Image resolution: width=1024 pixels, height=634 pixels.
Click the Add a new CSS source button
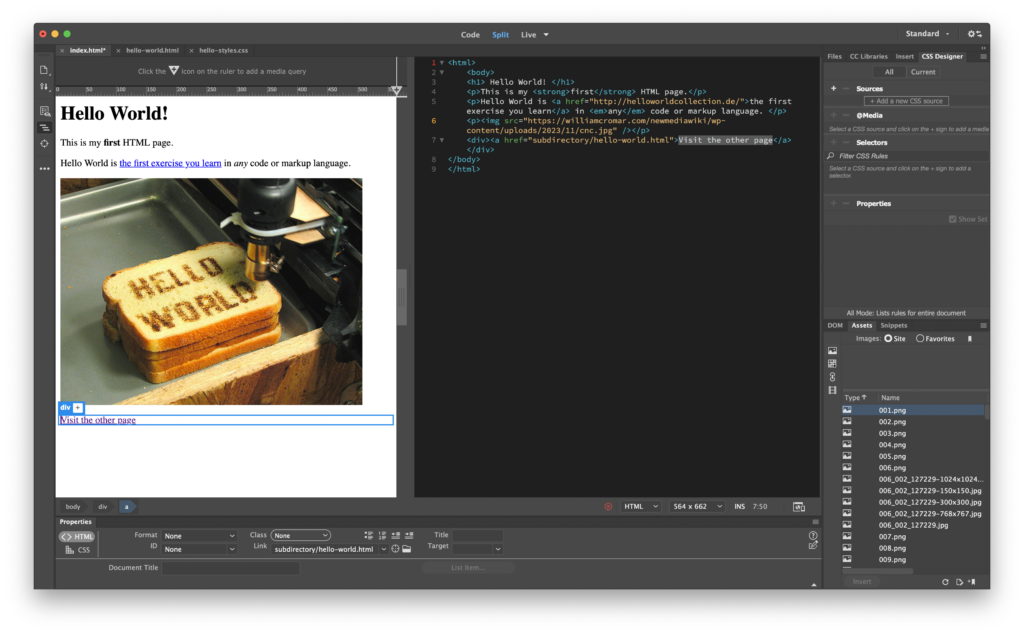click(x=906, y=101)
